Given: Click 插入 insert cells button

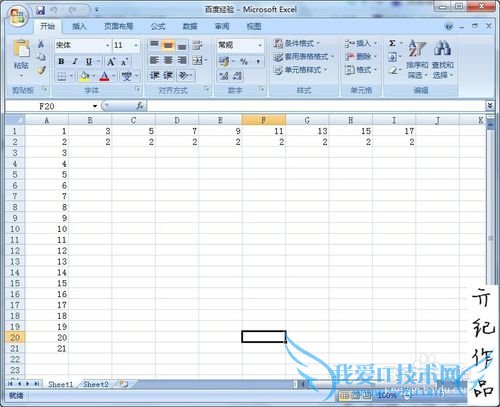Looking at the screenshot, I should click(361, 43).
